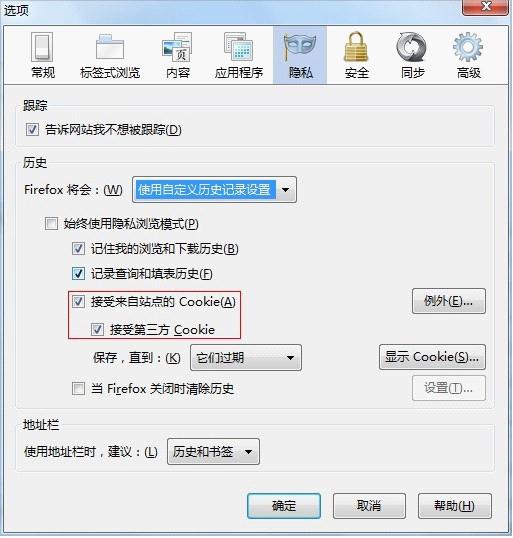Viewport: 513px width, 538px height.
Task: Confirm with the 确定 button
Action: click(x=284, y=506)
